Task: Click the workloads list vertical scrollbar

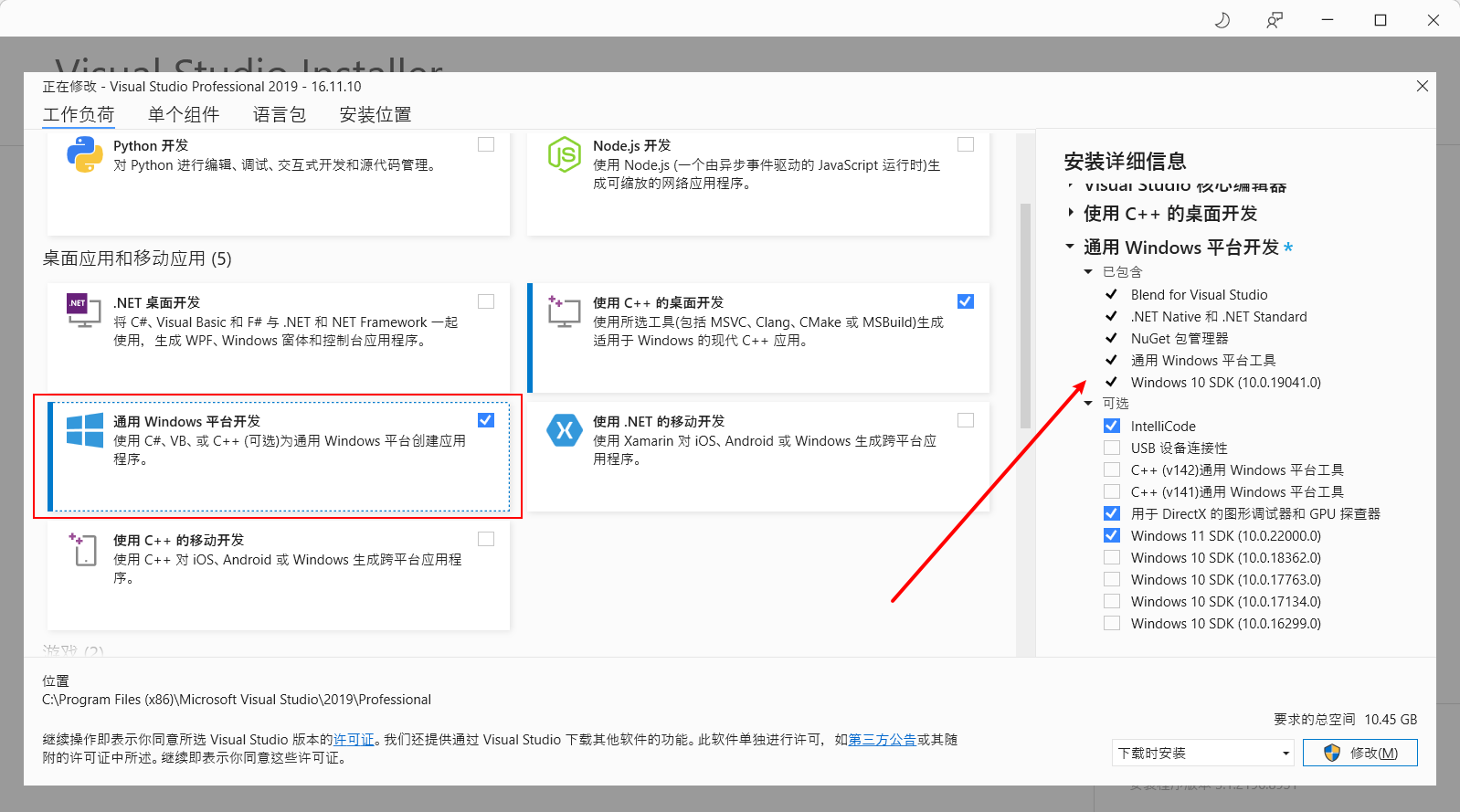Action: click(1025, 315)
